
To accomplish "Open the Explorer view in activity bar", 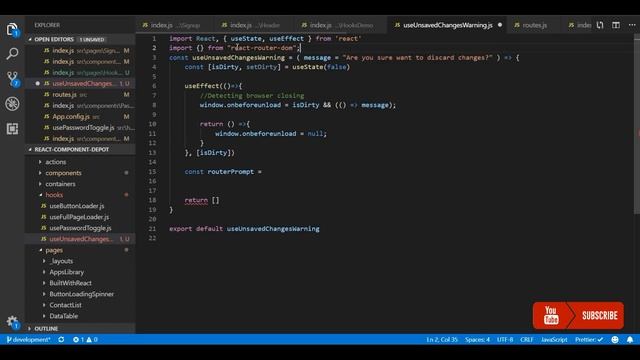I will [12, 29].
